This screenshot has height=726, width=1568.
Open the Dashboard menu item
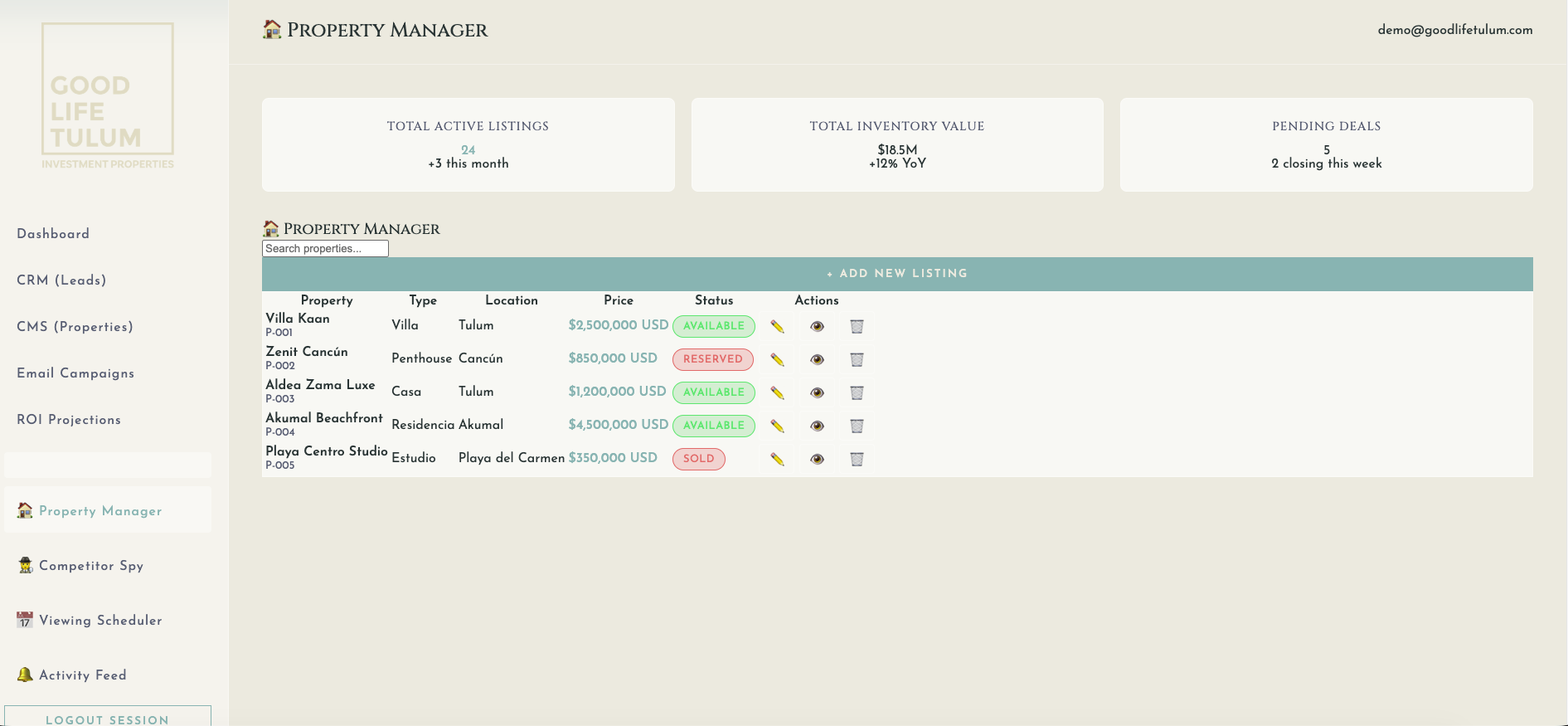(53, 234)
